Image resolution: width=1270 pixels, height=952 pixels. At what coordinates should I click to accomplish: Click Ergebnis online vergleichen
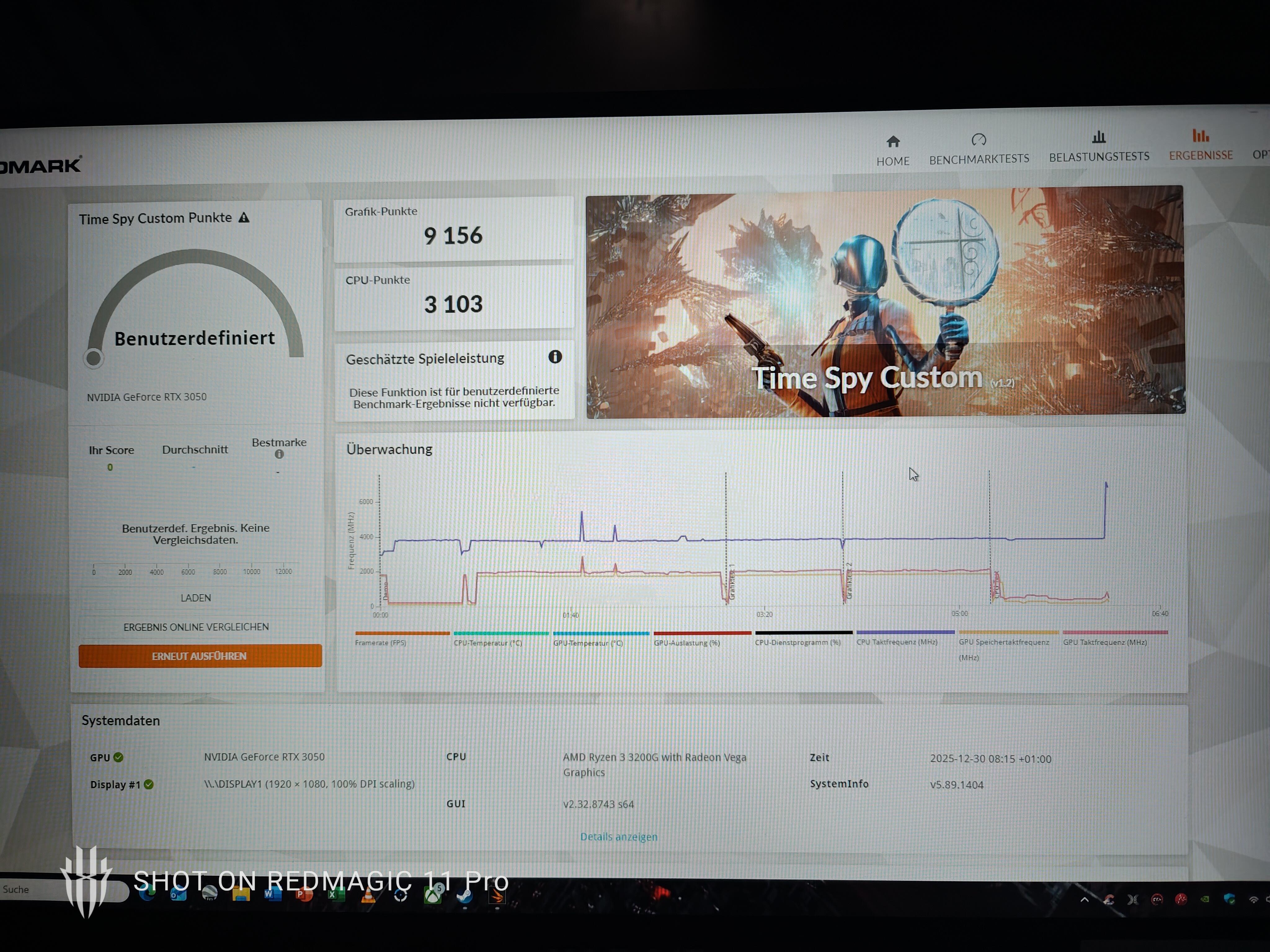click(x=196, y=627)
